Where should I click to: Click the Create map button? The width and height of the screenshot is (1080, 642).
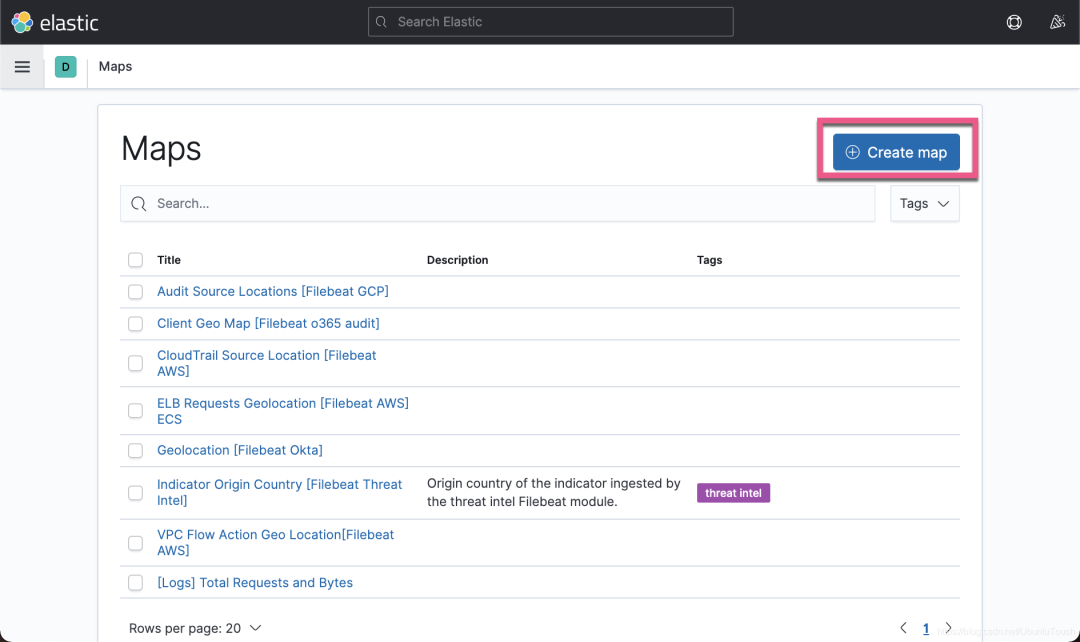point(896,152)
